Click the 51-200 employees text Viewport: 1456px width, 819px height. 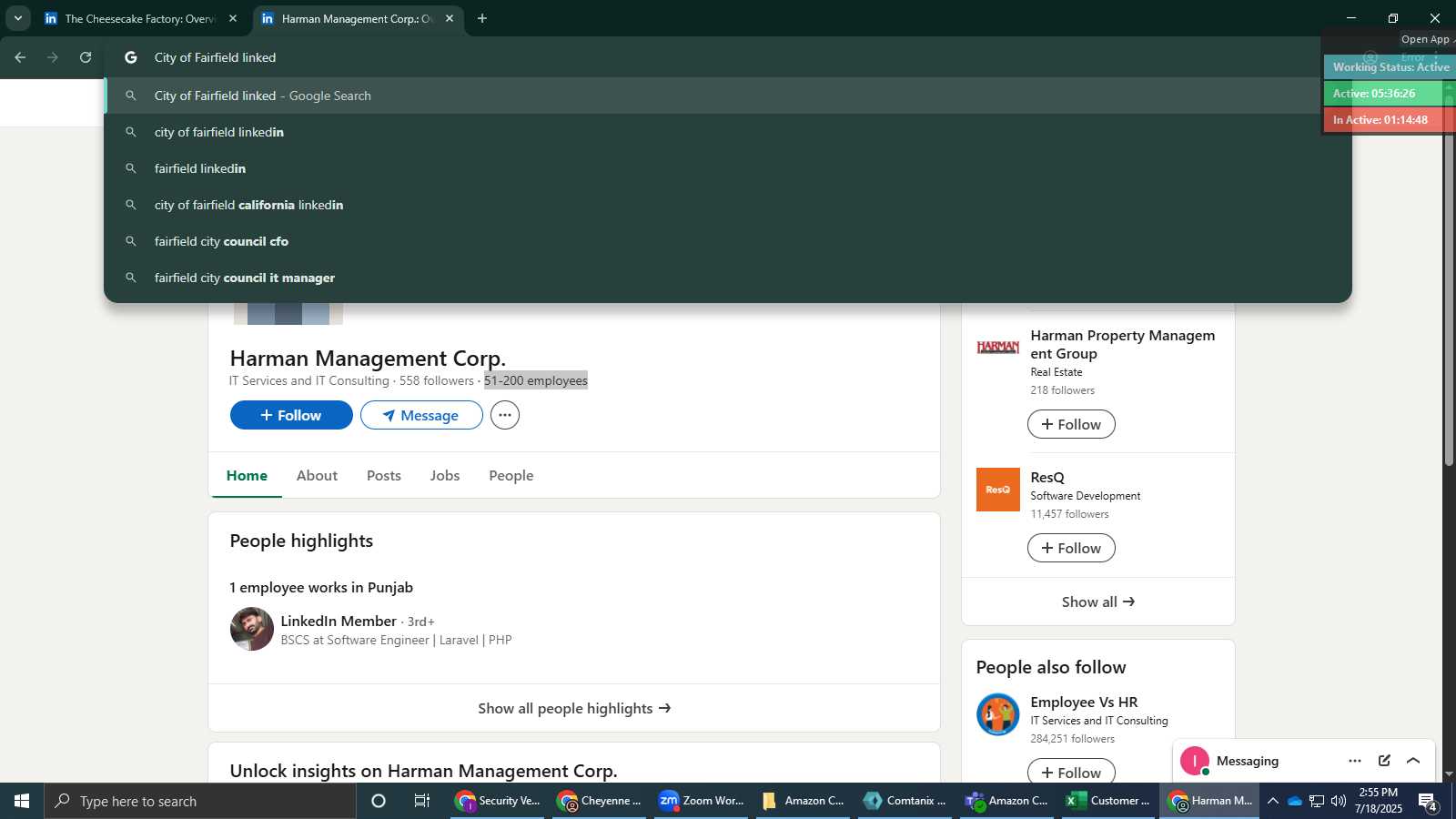click(x=536, y=380)
